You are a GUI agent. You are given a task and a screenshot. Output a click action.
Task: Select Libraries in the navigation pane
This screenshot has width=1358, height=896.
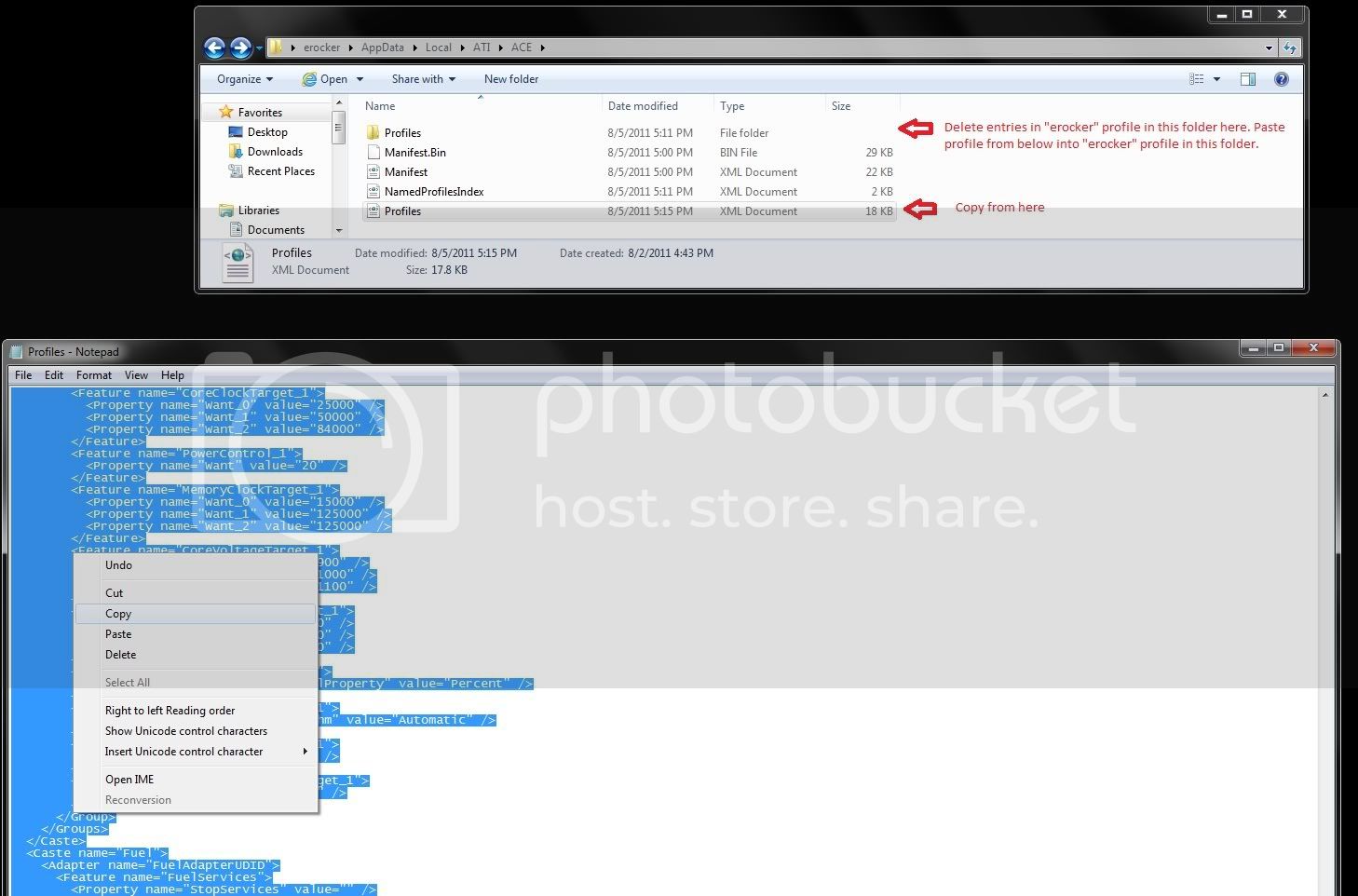(x=259, y=210)
